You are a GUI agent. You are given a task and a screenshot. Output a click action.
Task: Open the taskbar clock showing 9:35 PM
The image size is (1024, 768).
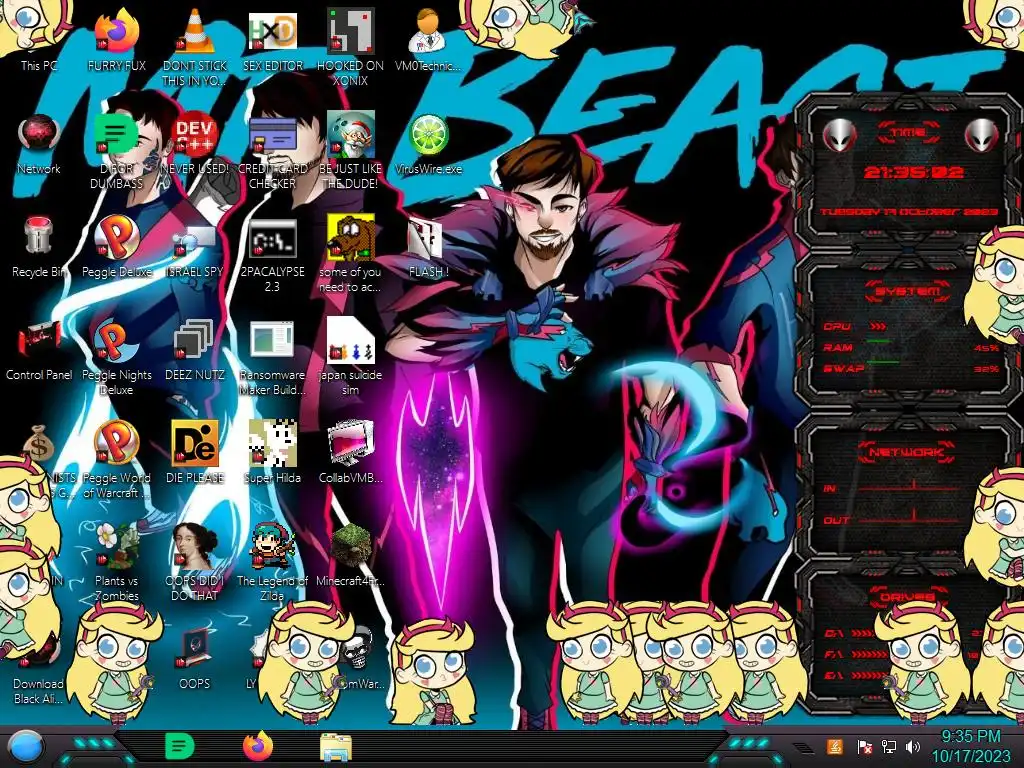[970, 746]
